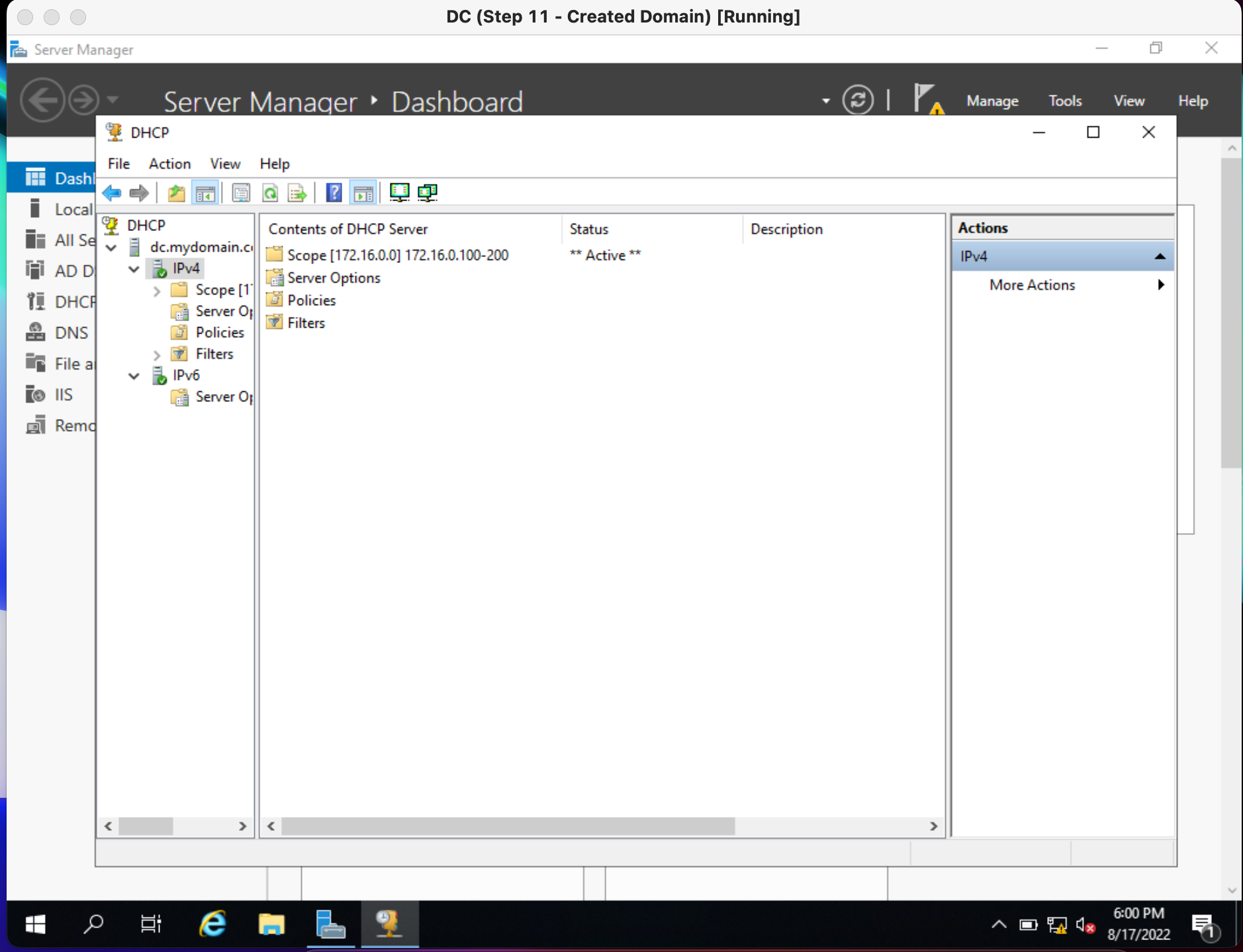Collapse the IPv4 Actions section arrow
1243x952 pixels.
[1160, 256]
